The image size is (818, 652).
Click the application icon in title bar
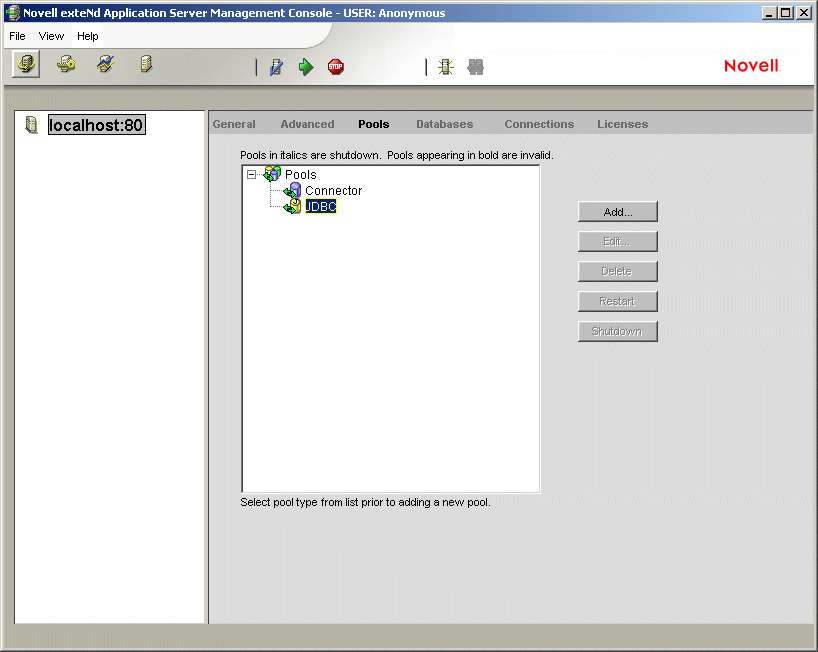pyautogui.click(x=13, y=13)
